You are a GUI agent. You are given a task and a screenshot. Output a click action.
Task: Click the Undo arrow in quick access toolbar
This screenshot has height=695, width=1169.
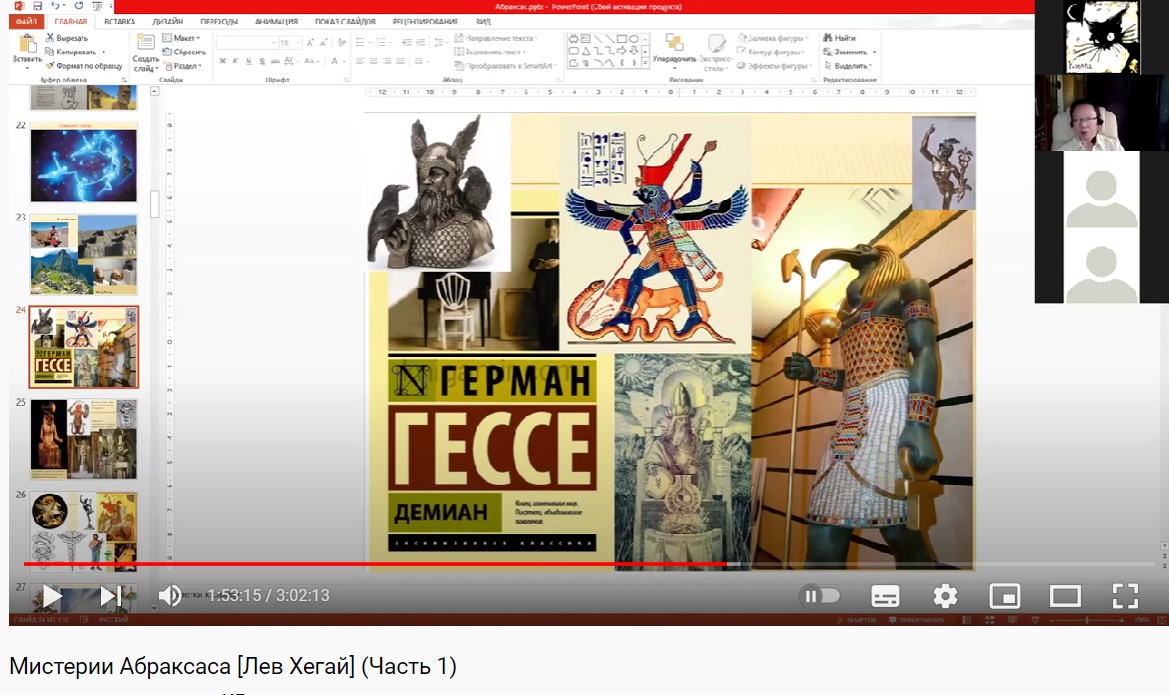[x=55, y=6]
